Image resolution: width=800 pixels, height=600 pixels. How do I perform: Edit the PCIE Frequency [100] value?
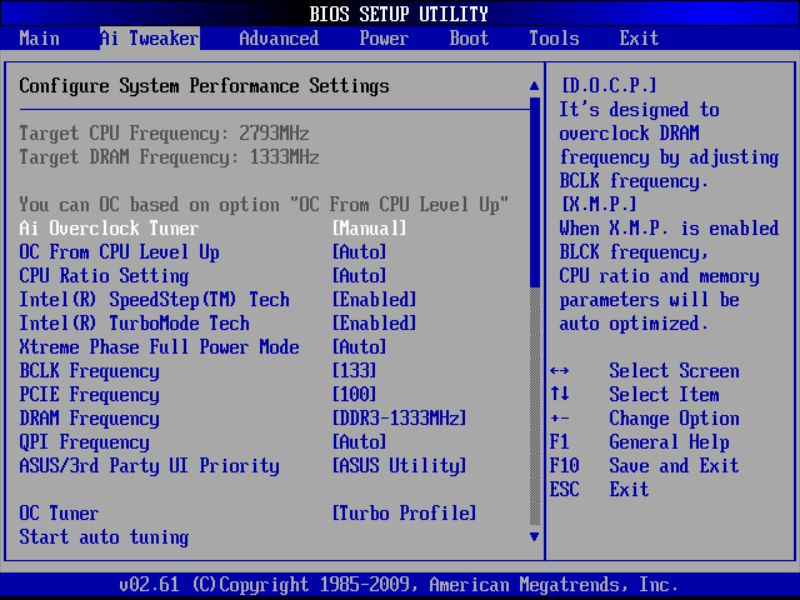point(354,394)
